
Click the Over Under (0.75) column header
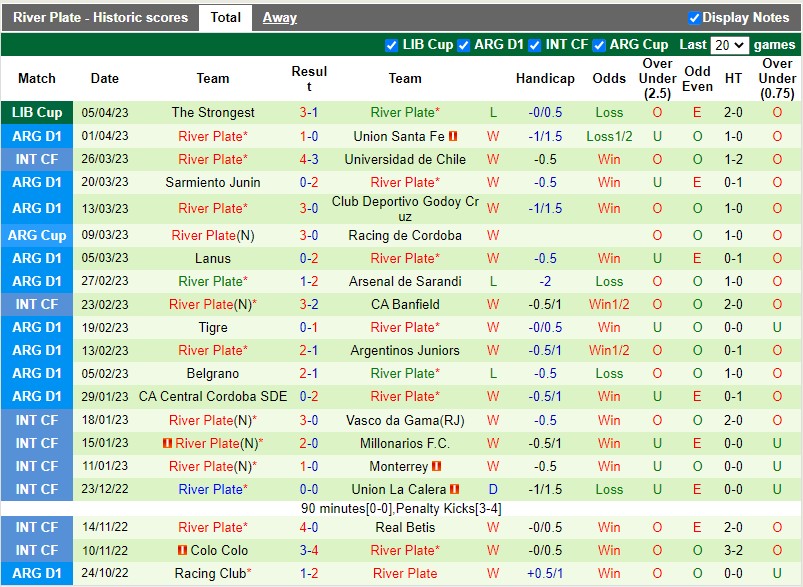[777, 78]
